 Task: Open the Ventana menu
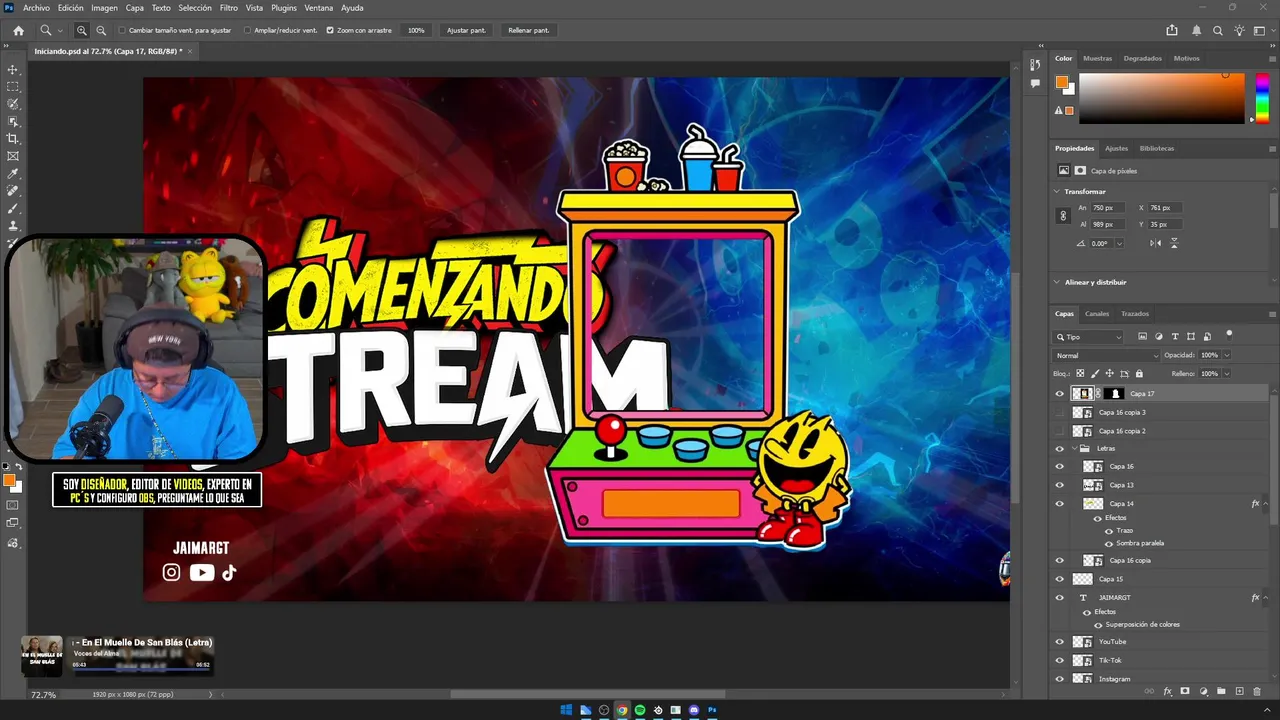click(319, 8)
